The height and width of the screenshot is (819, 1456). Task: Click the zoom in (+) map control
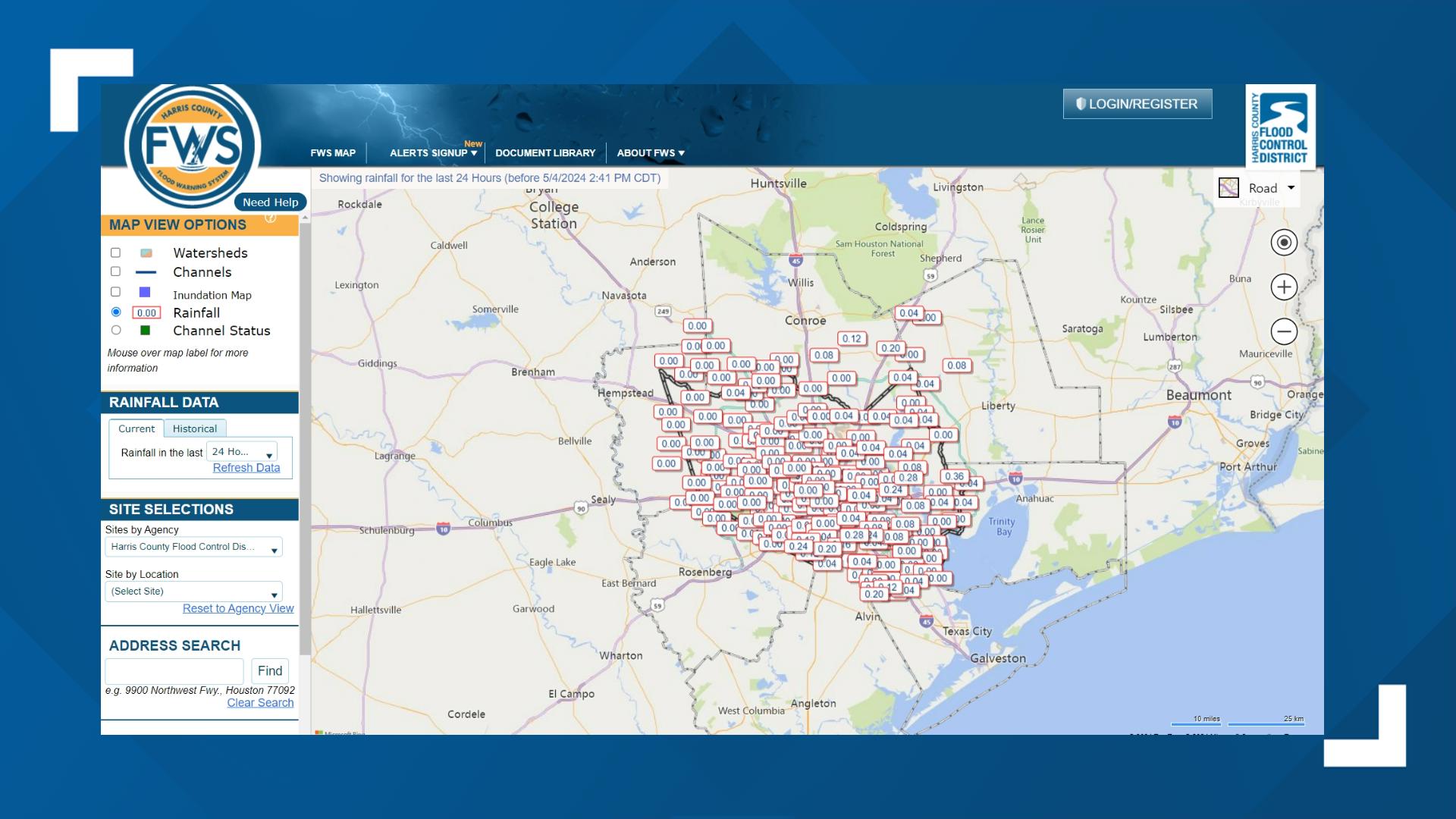pos(1283,287)
